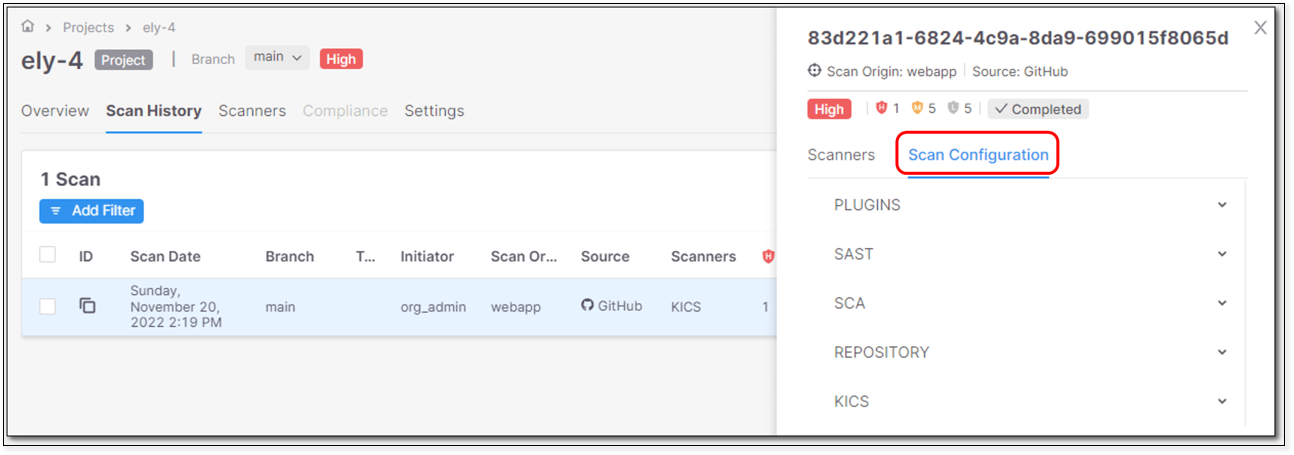1294x455 pixels.
Task: Expand the PLUGINS section
Action: click(x=1027, y=205)
